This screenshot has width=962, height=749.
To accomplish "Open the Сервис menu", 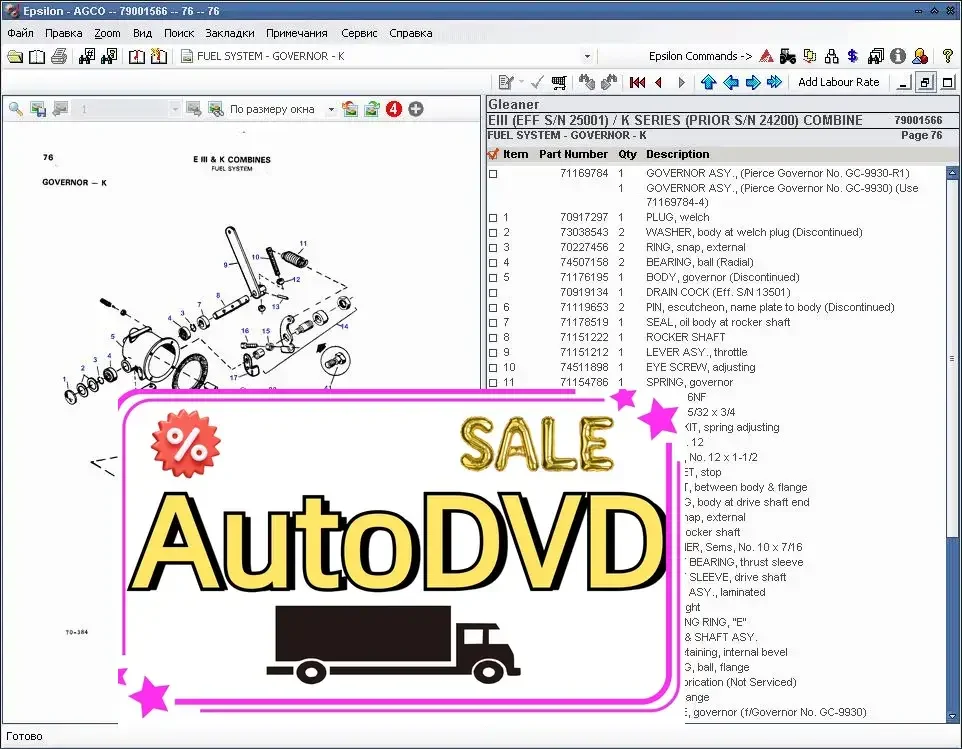I will [359, 32].
